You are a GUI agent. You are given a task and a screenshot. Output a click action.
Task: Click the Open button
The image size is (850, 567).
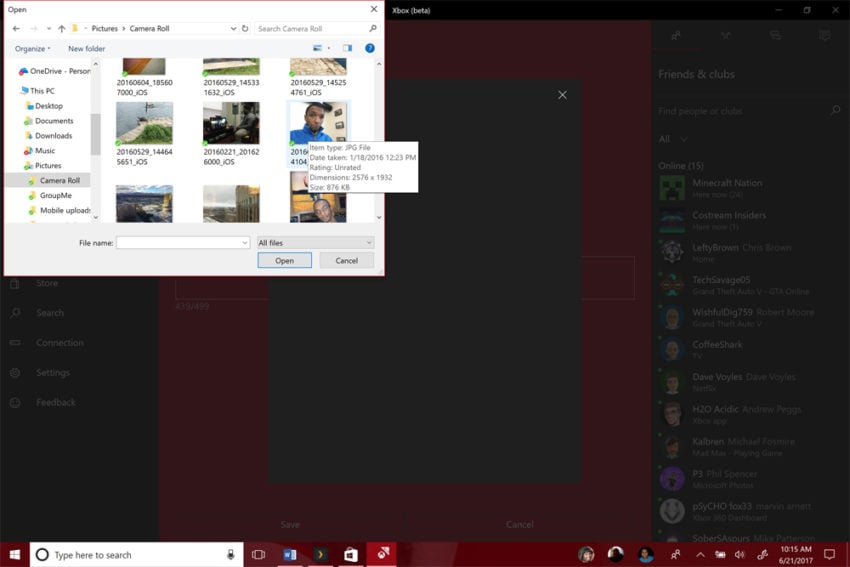pyautogui.click(x=285, y=260)
